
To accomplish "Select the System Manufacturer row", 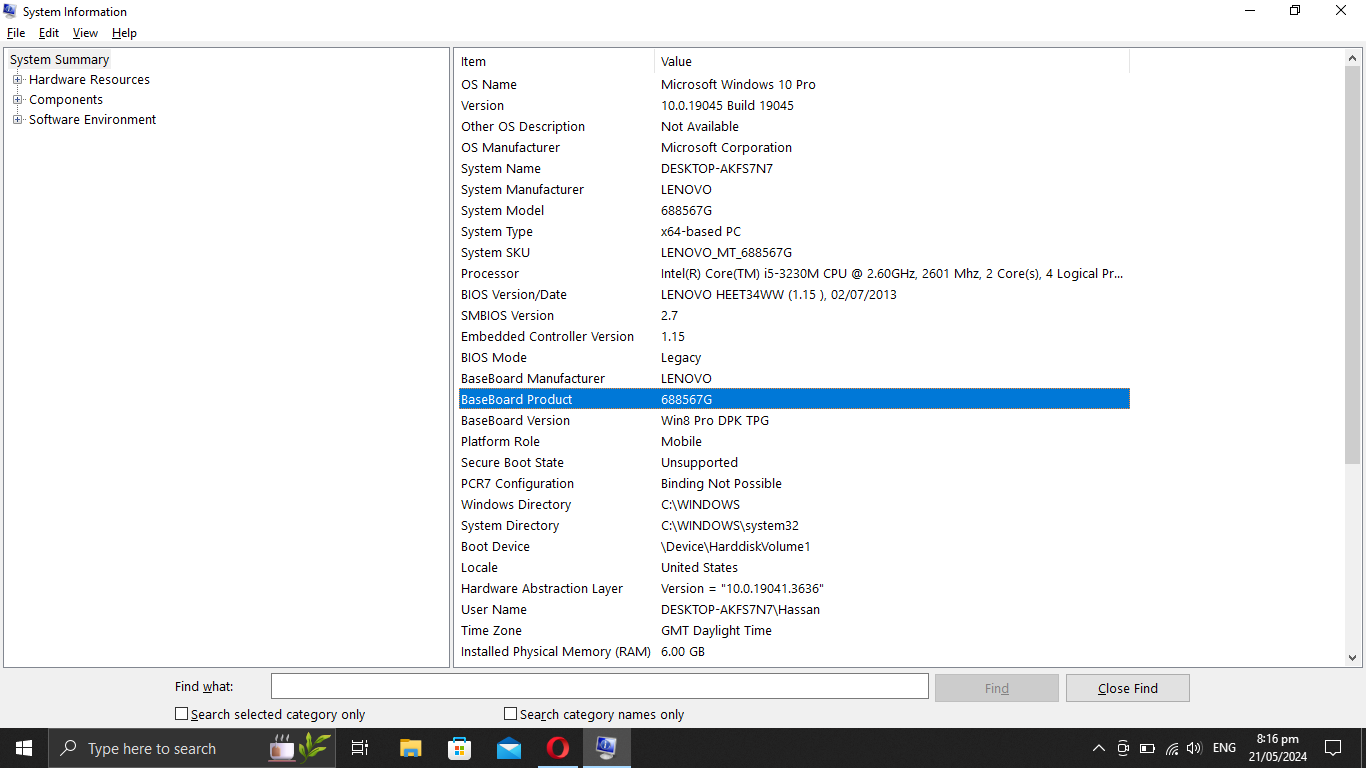I will (x=793, y=190).
